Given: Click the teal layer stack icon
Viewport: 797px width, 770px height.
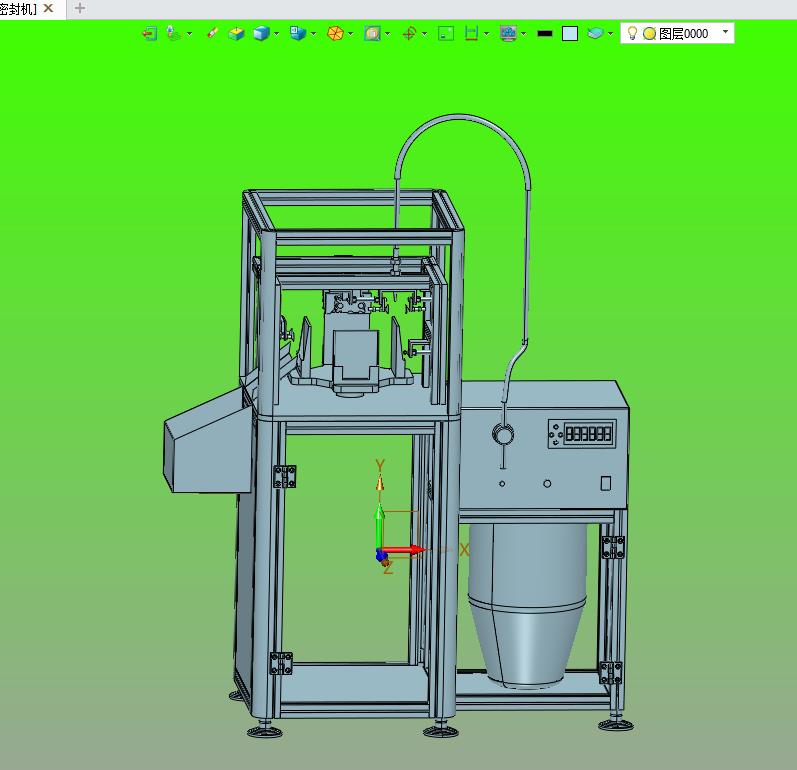Looking at the screenshot, I should pyautogui.click(x=595, y=34).
